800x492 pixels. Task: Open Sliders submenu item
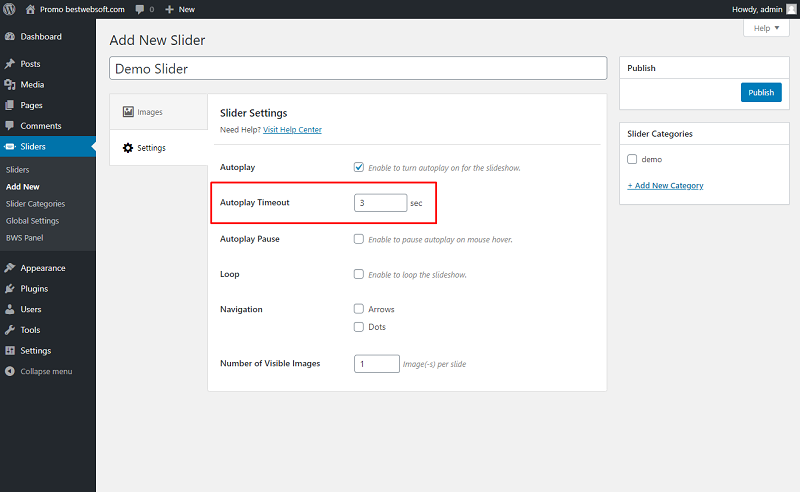click(17, 169)
